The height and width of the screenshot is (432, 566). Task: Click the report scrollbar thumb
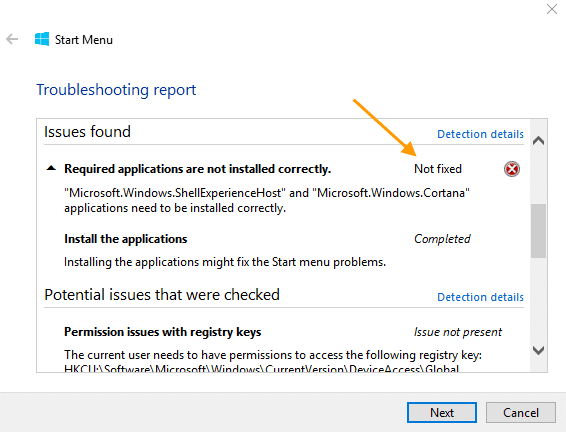pyautogui.click(x=538, y=231)
